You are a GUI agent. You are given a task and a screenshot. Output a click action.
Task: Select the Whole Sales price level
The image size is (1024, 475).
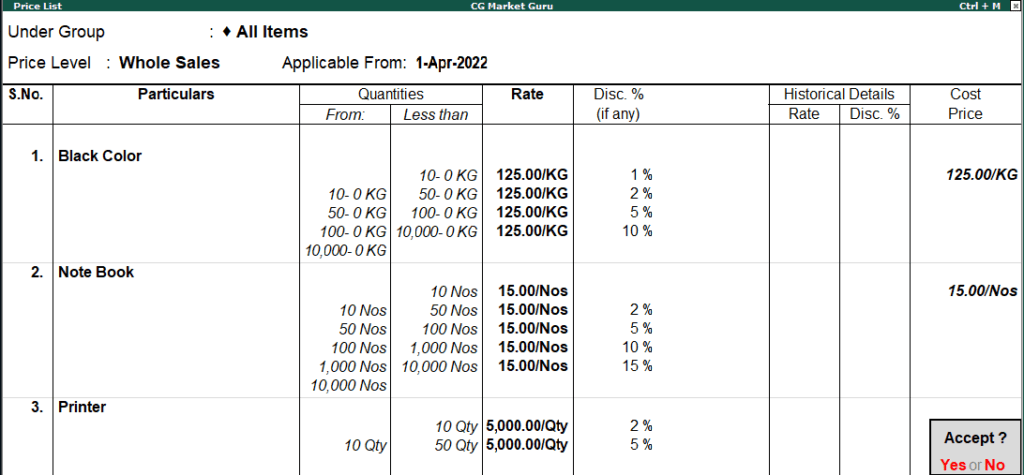point(170,63)
